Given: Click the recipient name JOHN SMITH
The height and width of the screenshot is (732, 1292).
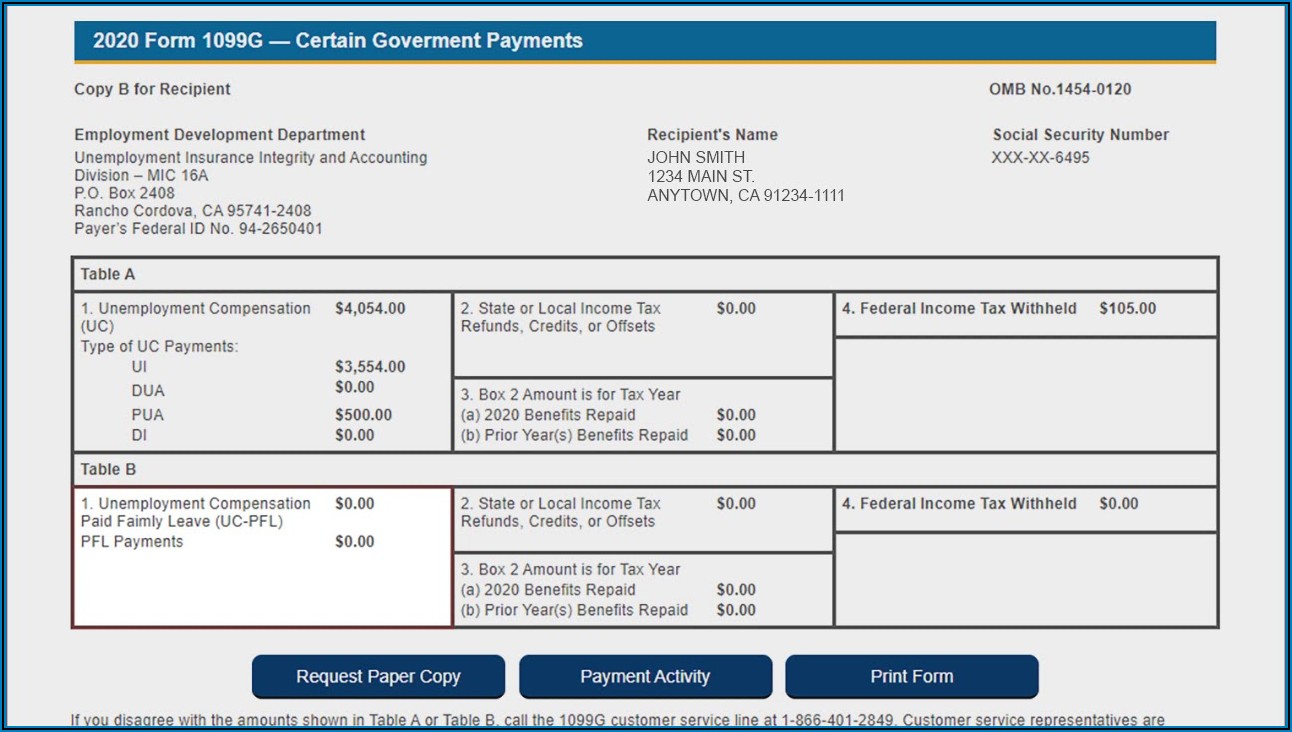Looking at the screenshot, I should coord(696,158).
